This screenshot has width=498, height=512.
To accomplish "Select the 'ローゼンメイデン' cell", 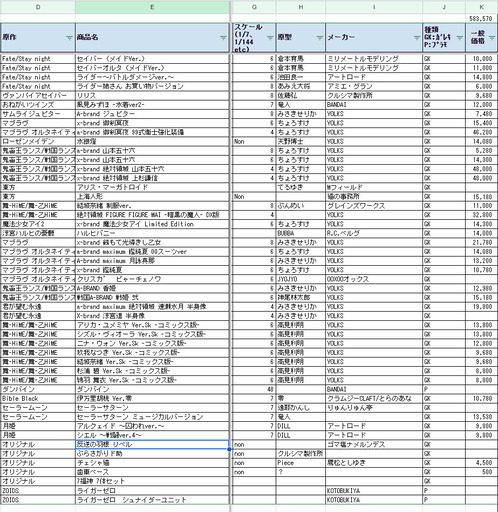I will tap(38, 141).
